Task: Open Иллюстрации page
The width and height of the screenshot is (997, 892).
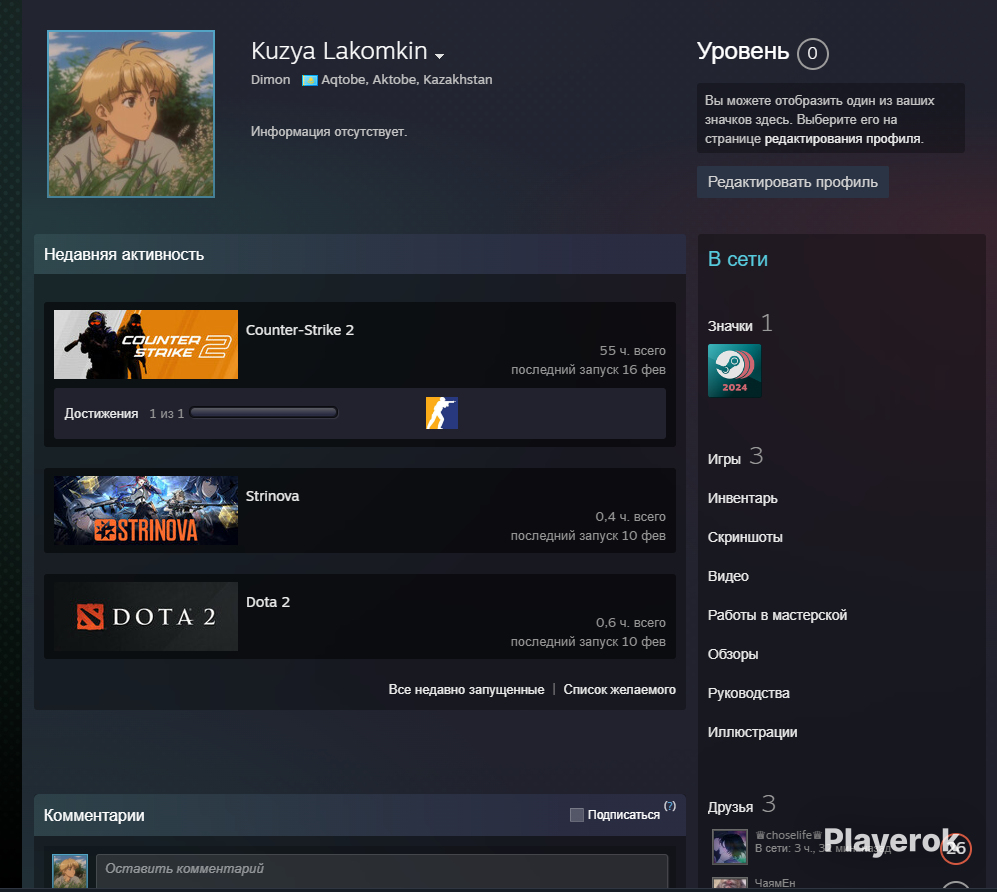Action: (752, 732)
